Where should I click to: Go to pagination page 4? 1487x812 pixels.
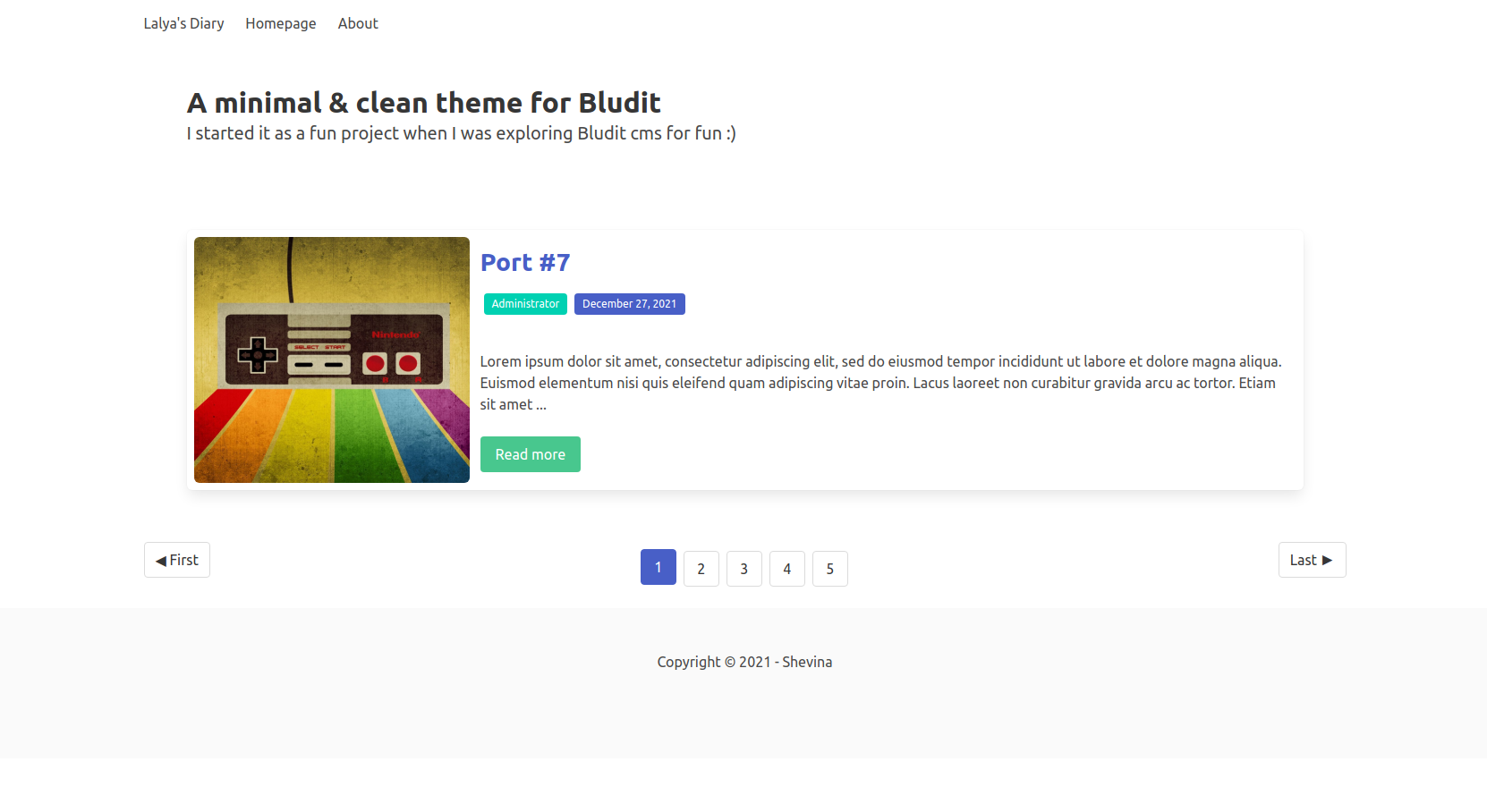click(787, 569)
